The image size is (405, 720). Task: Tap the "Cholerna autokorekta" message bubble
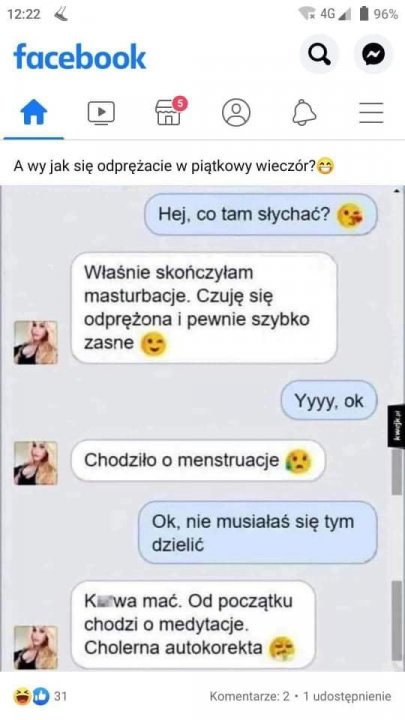click(x=193, y=624)
